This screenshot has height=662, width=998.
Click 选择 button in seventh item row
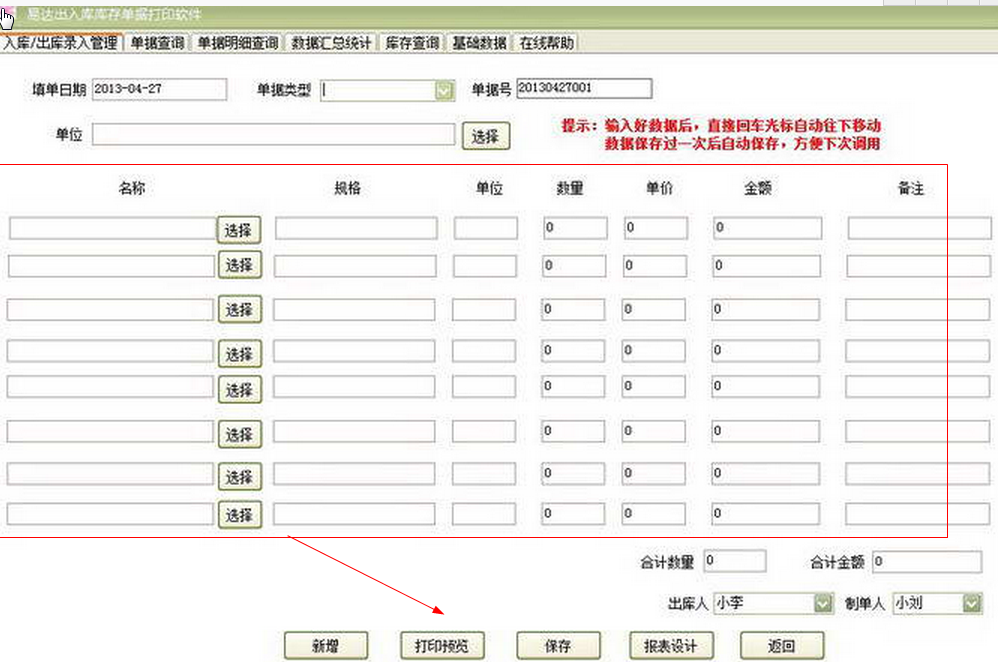point(239,476)
